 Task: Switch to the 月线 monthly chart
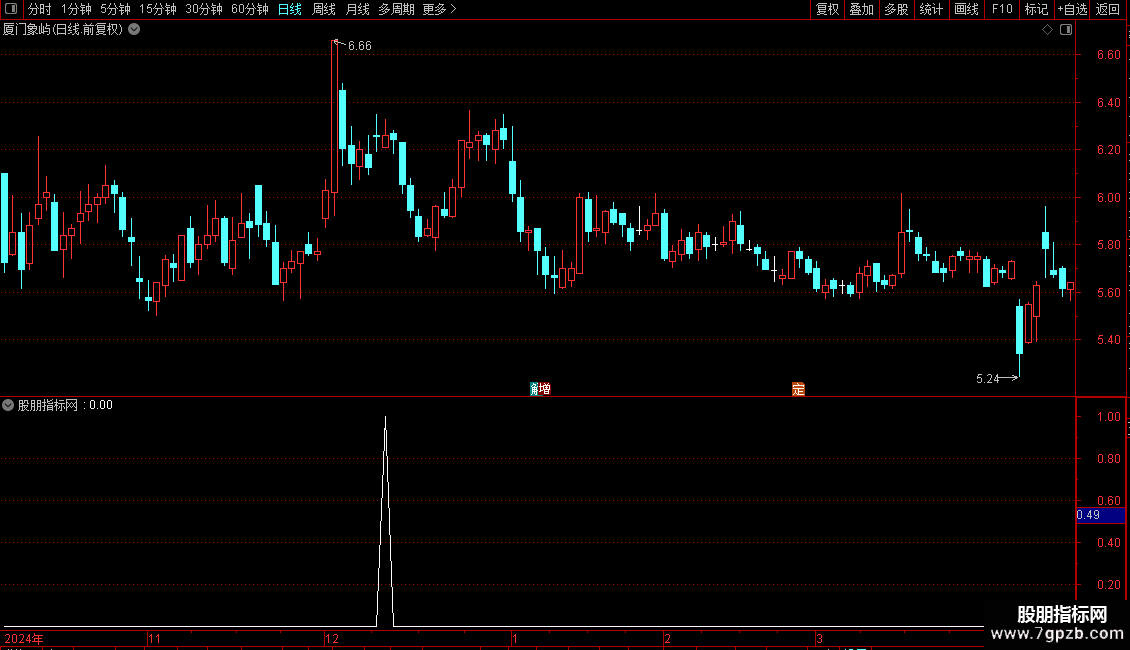pos(357,9)
